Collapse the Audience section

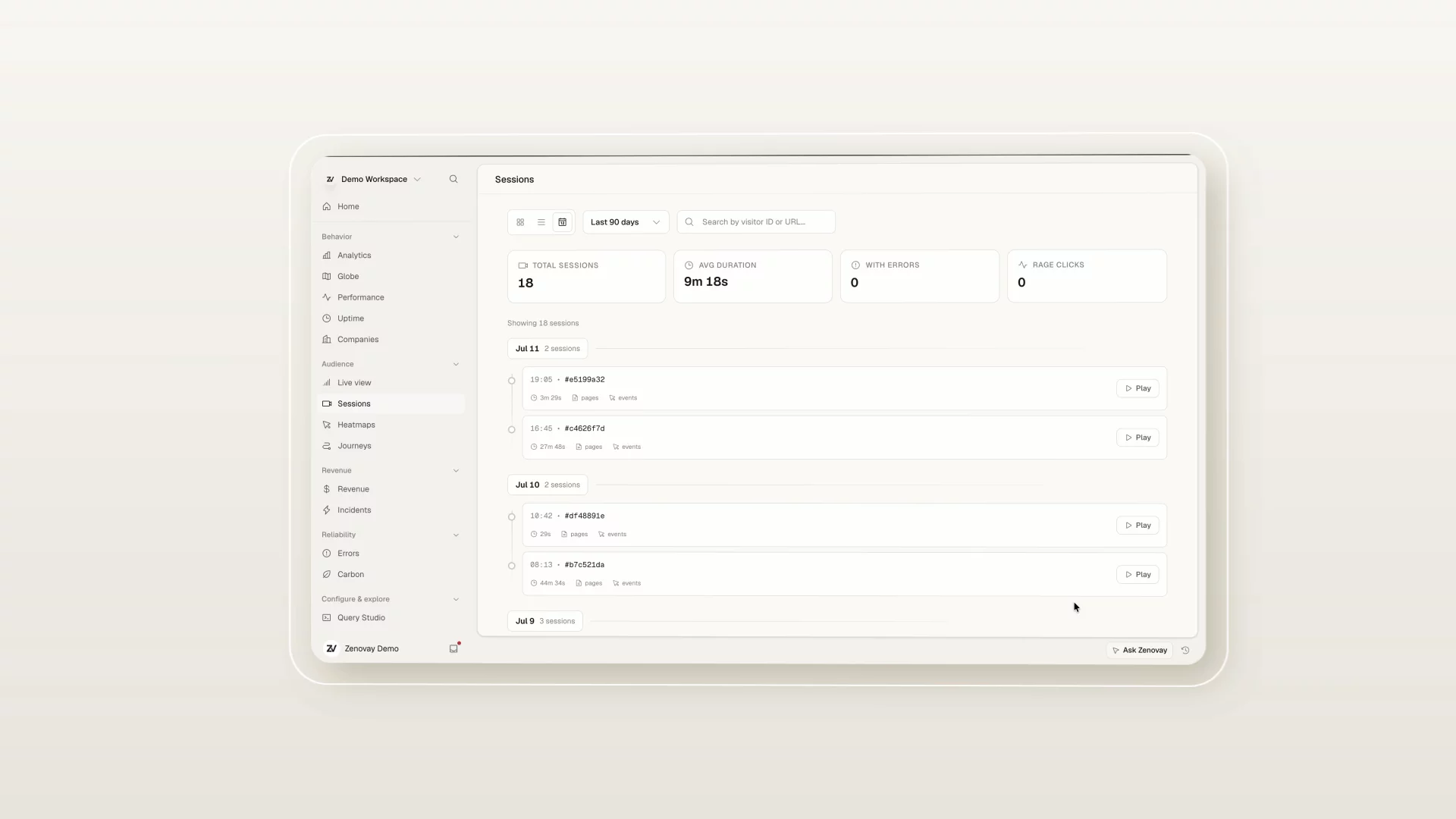tap(456, 364)
